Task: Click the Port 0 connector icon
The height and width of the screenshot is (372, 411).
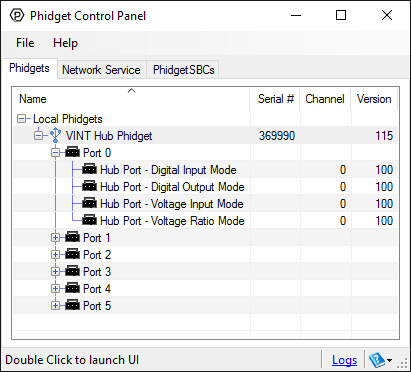Action: click(72, 152)
